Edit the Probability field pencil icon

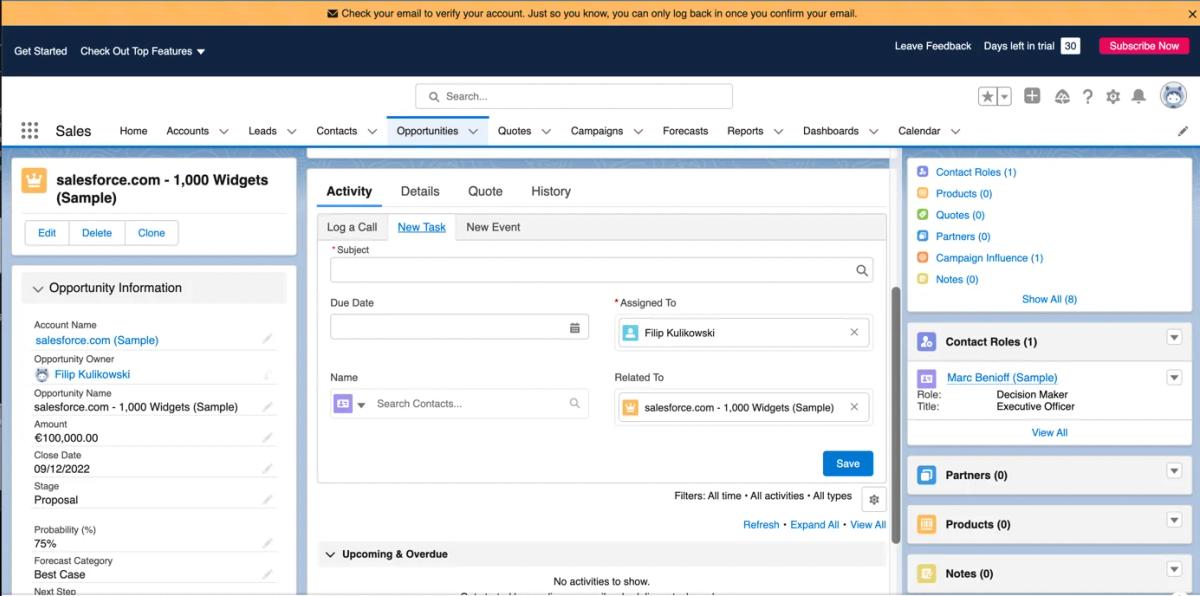(x=267, y=543)
